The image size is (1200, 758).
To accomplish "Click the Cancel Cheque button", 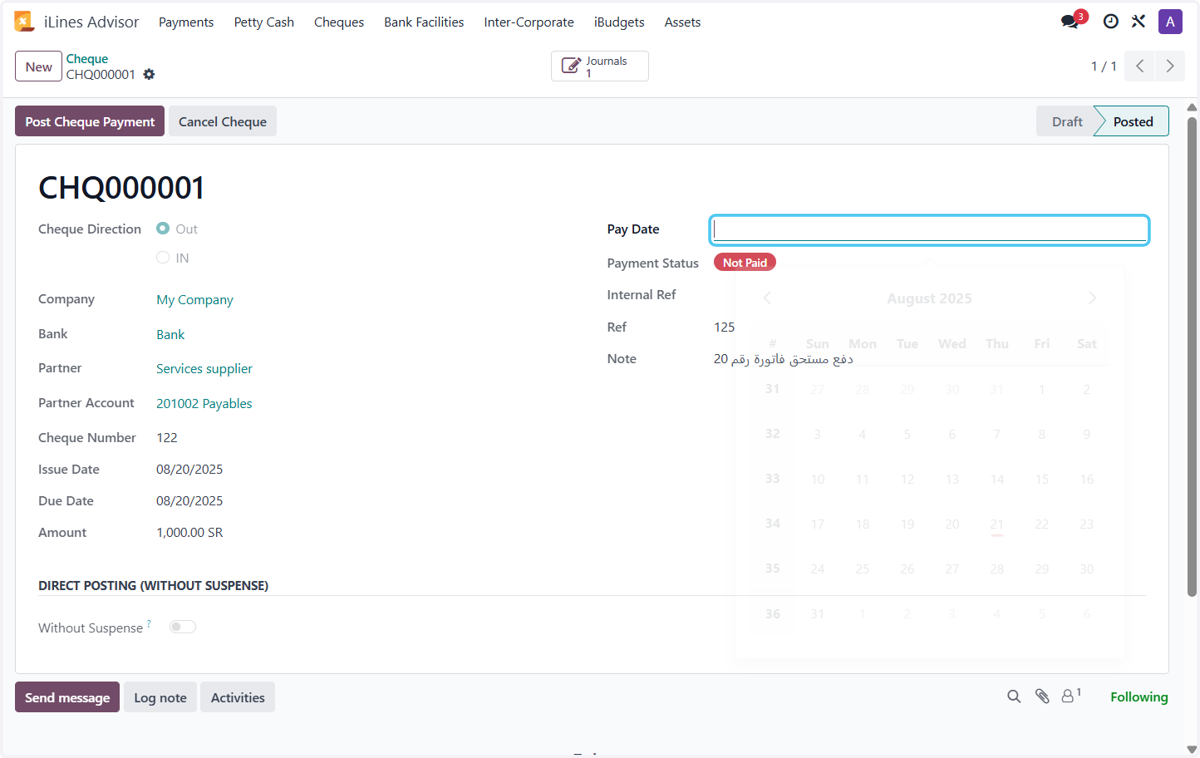I will tap(223, 122).
